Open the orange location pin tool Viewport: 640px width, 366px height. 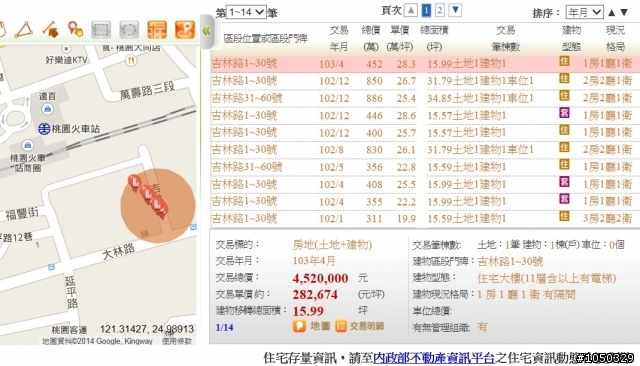pyautogui.click(x=185, y=30)
